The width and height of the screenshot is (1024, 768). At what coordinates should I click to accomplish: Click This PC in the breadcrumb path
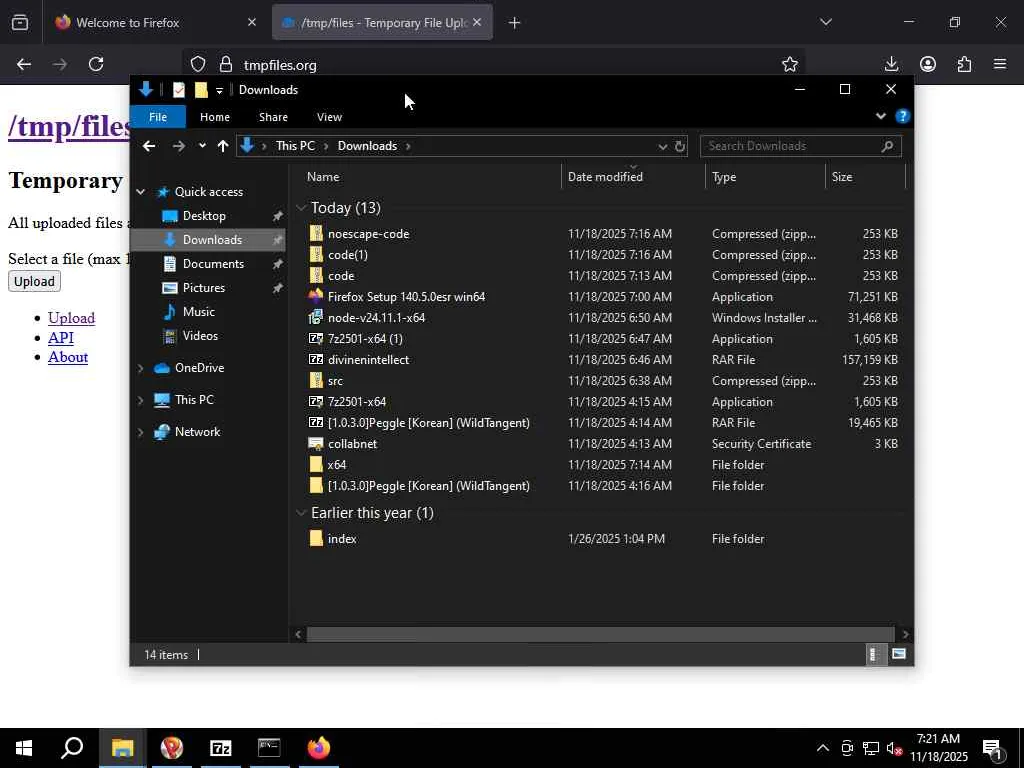tap(295, 146)
